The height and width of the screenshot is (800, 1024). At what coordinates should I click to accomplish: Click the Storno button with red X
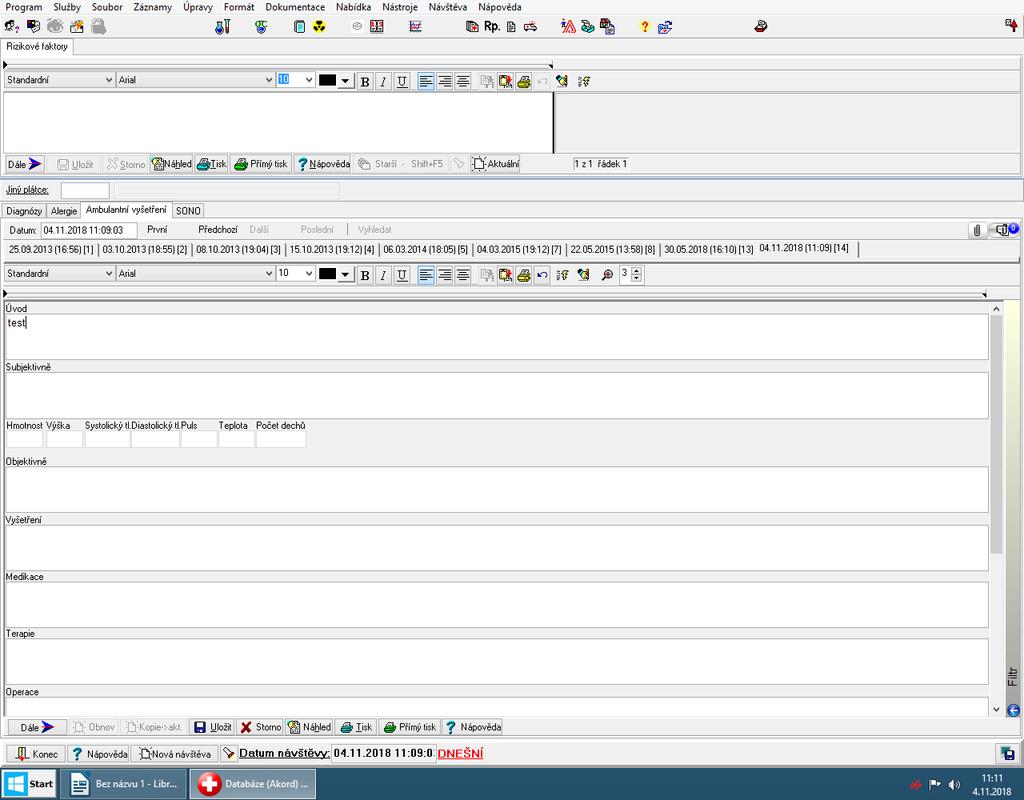pos(260,727)
